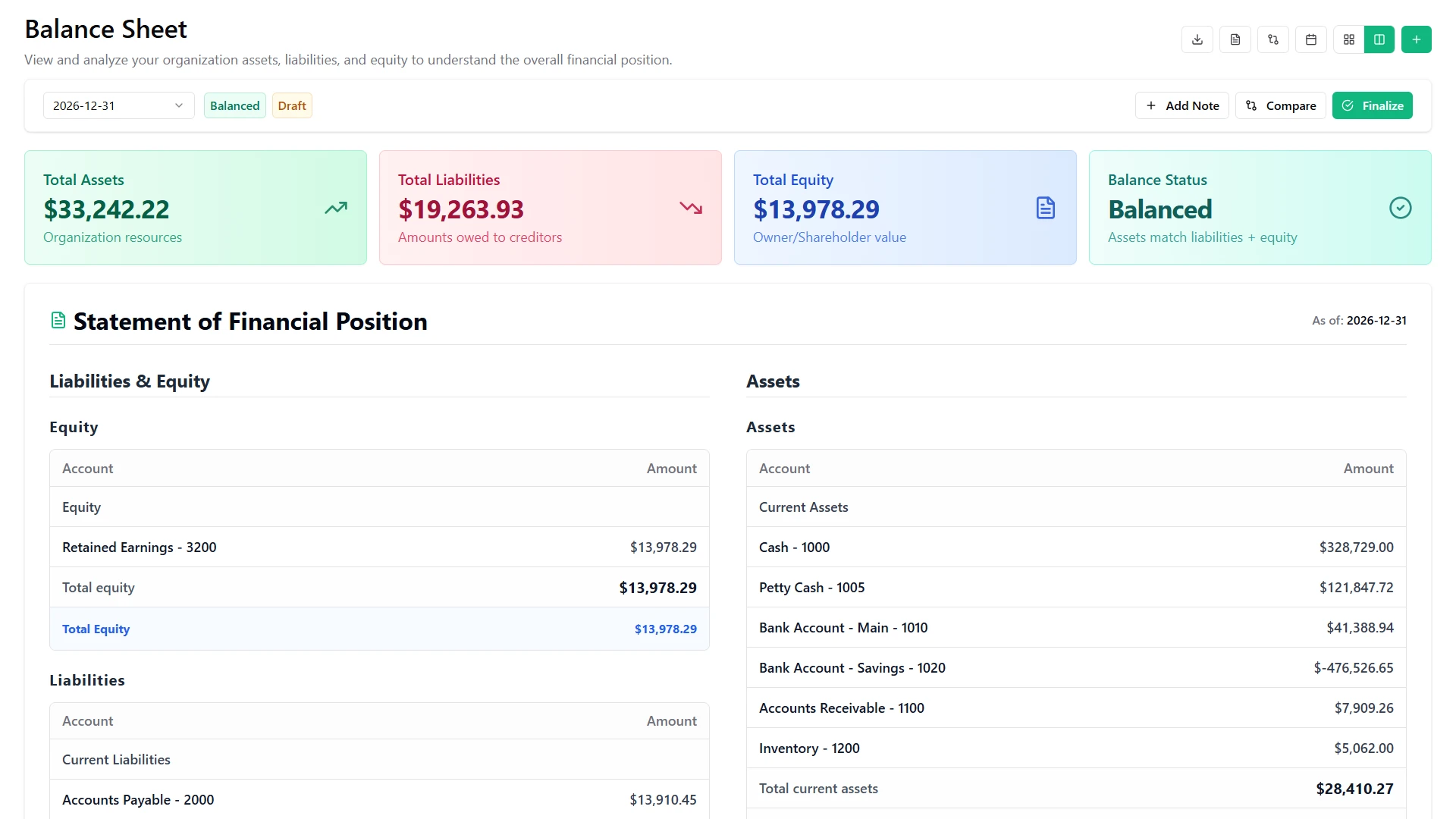Switch to grid view layout
Image resolution: width=1456 pixels, height=819 pixels.
[1349, 39]
